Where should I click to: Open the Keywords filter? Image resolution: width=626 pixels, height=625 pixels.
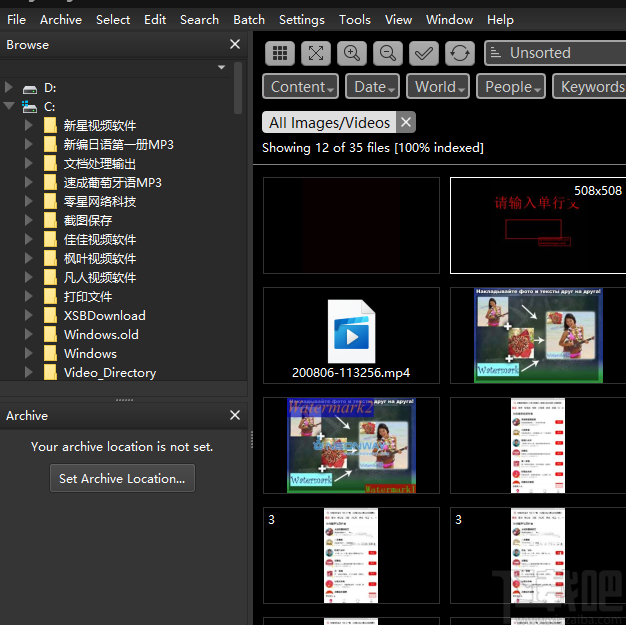[589, 86]
